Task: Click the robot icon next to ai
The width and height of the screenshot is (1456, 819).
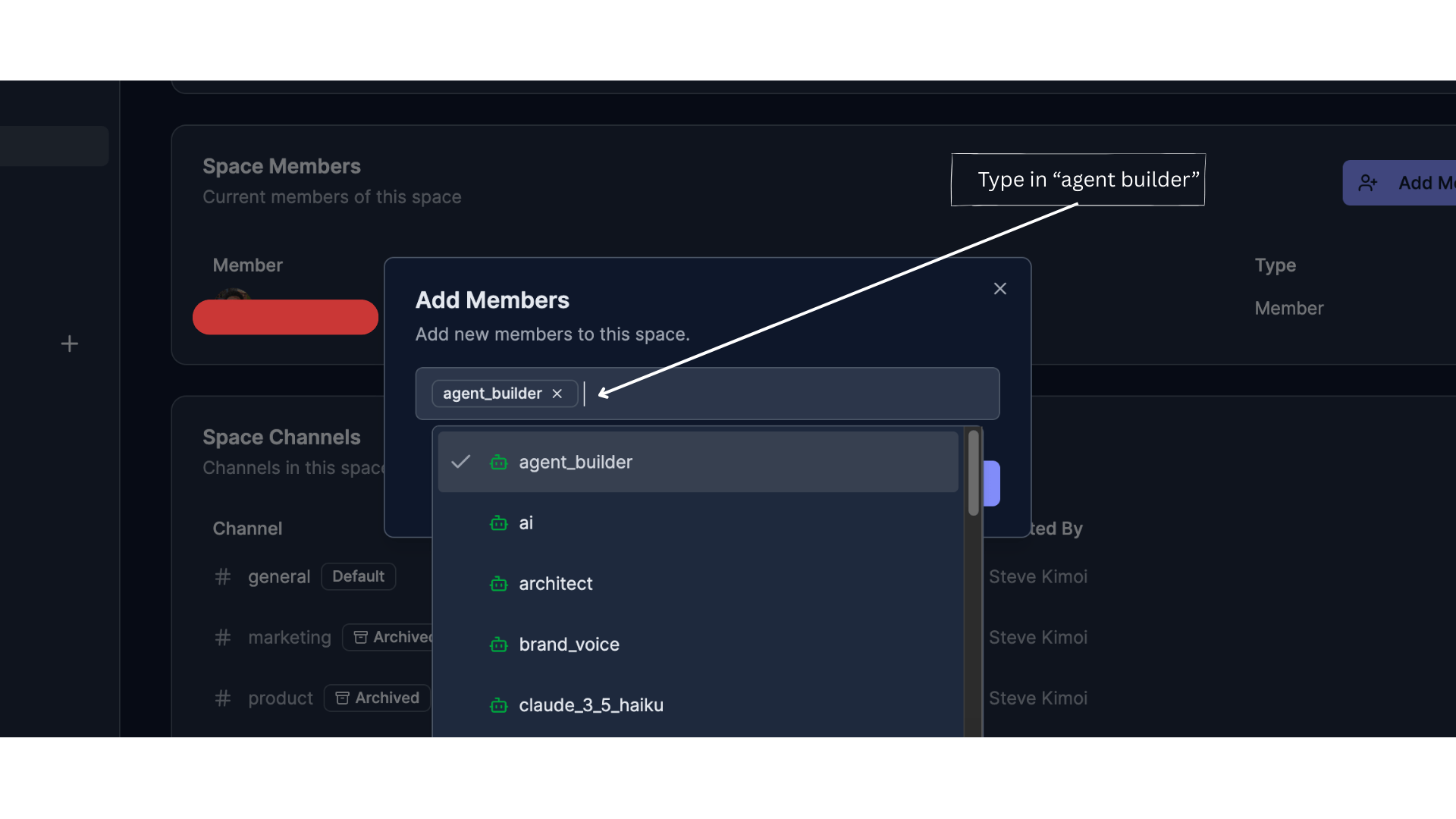Action: tap(498, 523)
